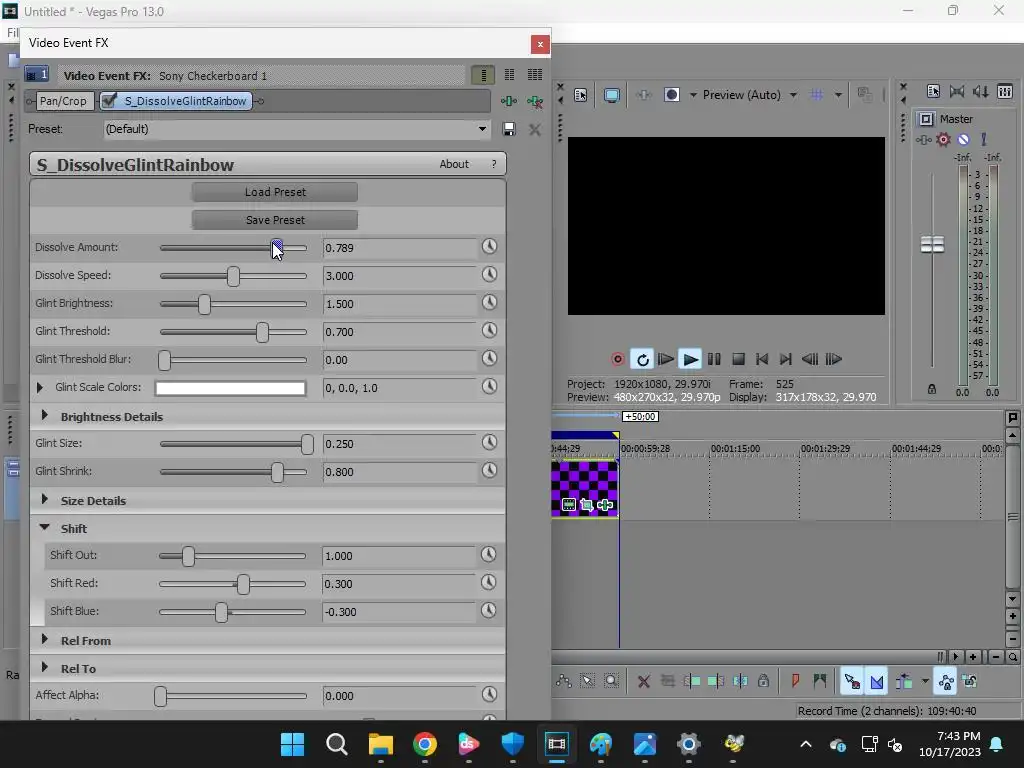Select Zoom Edit tool in timeline toolbar

[611, 681]
